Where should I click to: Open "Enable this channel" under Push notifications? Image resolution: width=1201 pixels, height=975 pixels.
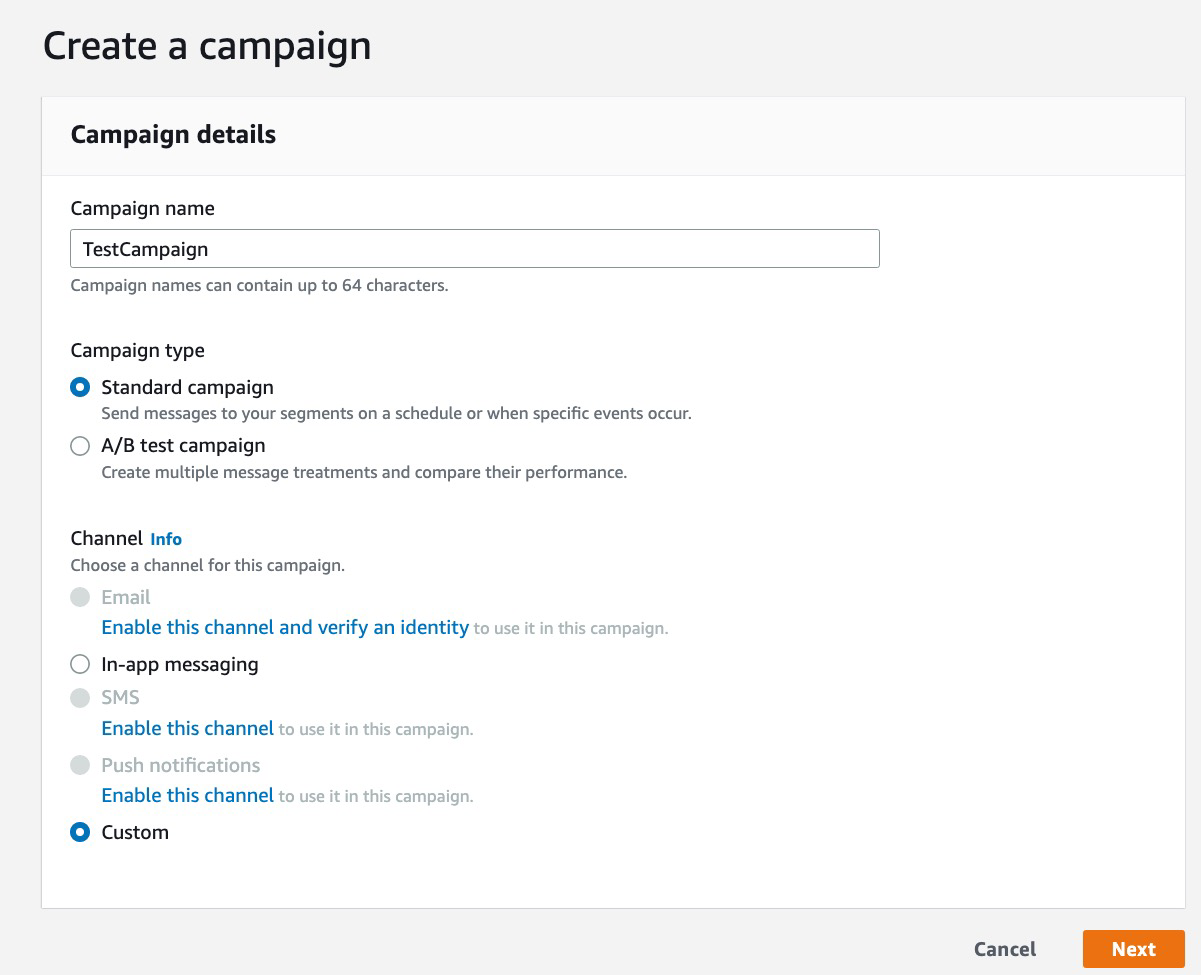click(187, 795)
